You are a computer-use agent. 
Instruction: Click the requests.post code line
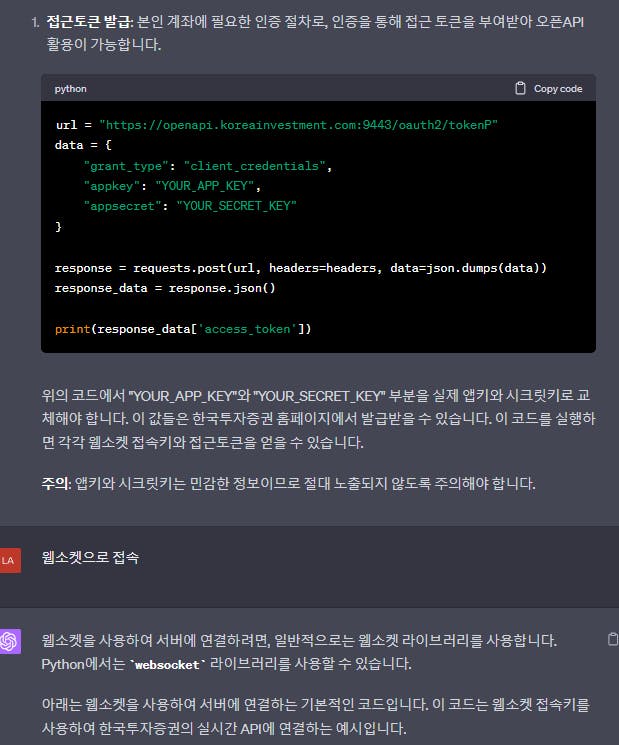coord(301,268)
